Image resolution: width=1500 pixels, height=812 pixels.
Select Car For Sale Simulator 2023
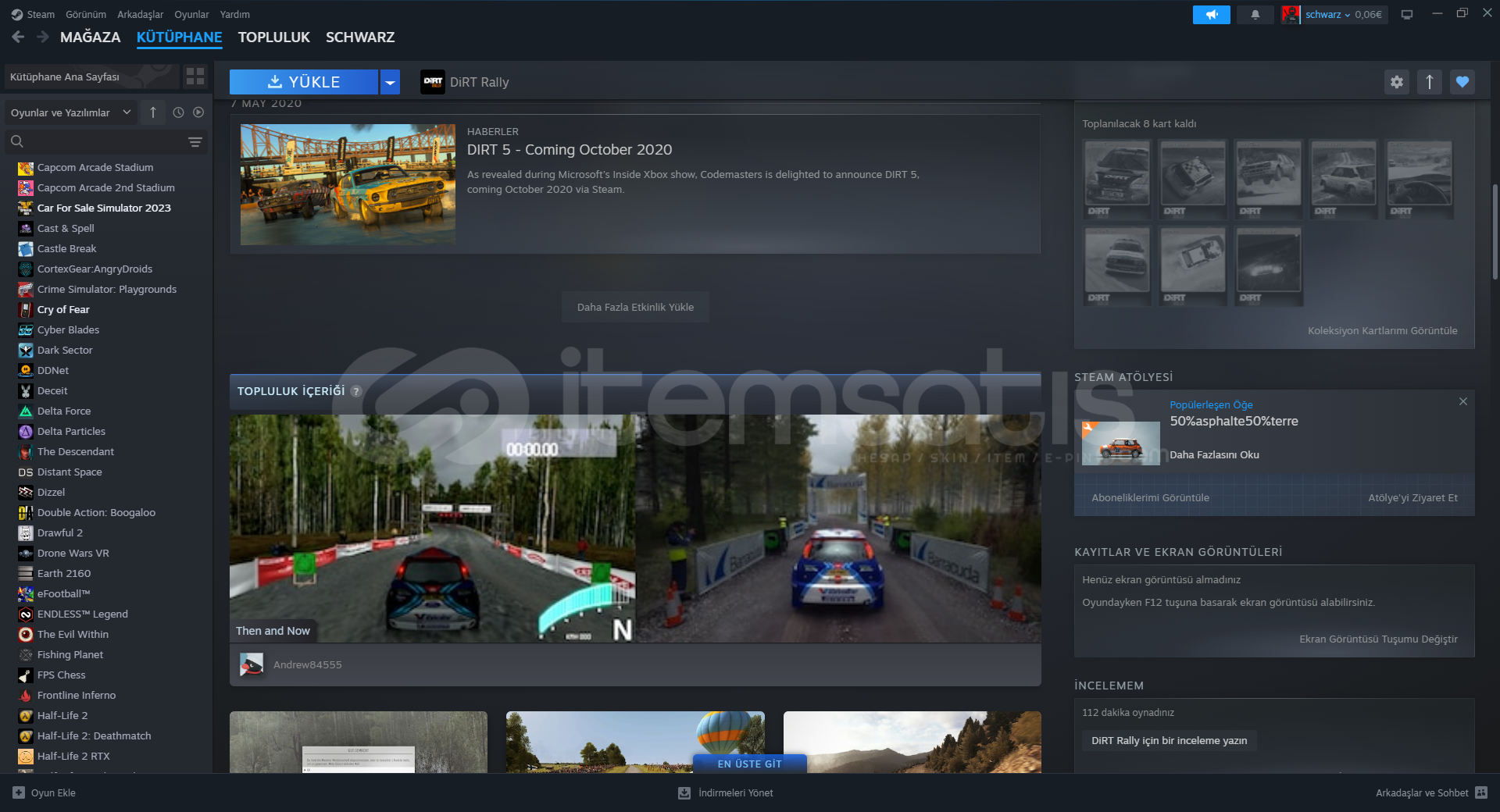pyautogui.click(x=104, y=208)
